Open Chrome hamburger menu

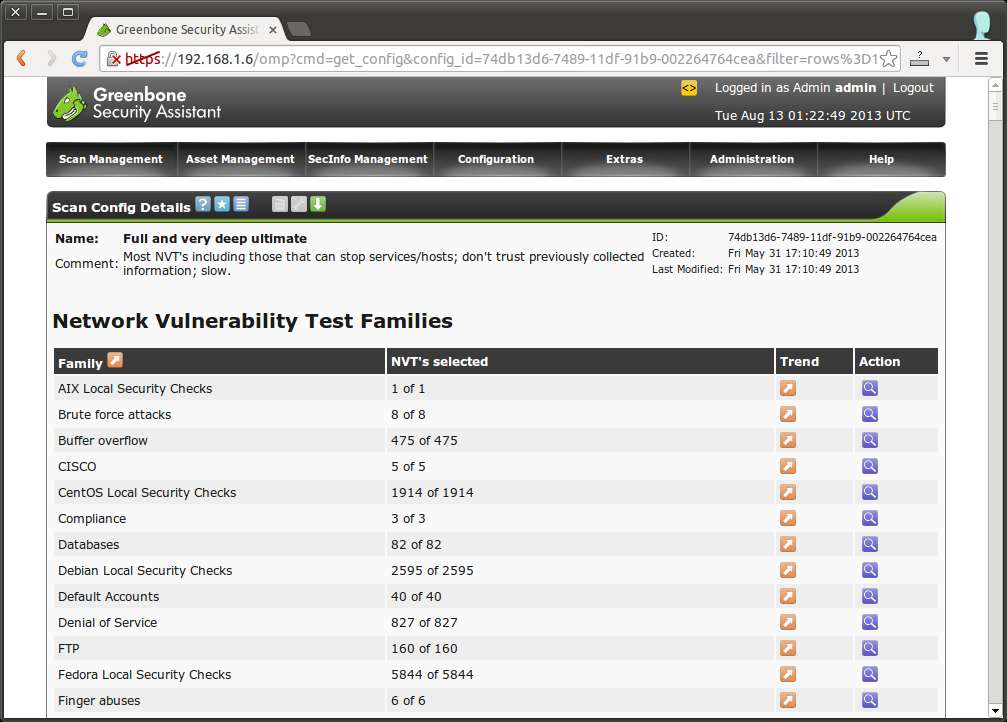click(981, 58)
